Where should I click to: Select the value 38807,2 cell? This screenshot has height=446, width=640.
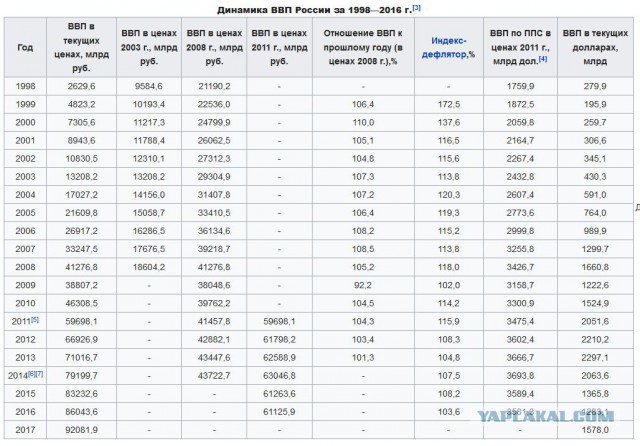(82, 285)
